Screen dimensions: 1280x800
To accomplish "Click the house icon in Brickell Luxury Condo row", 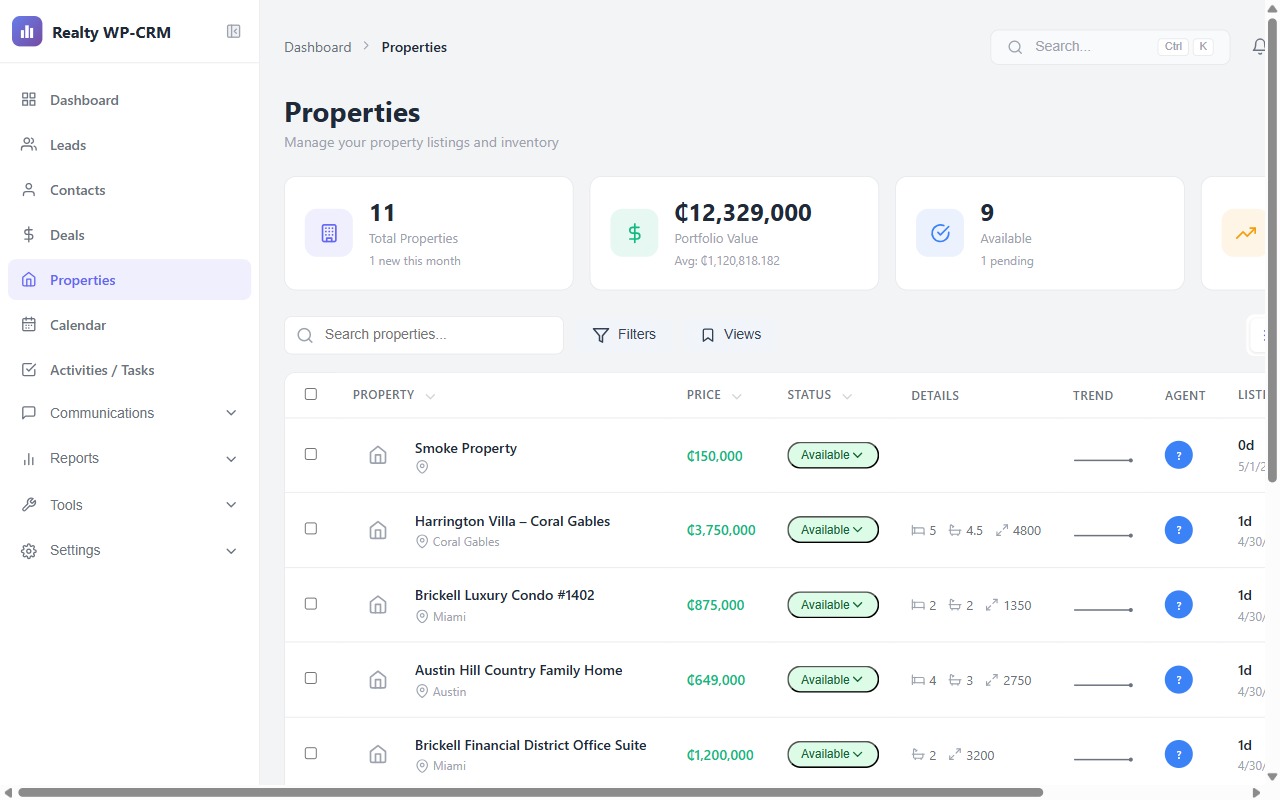I will tap(378, 605).
